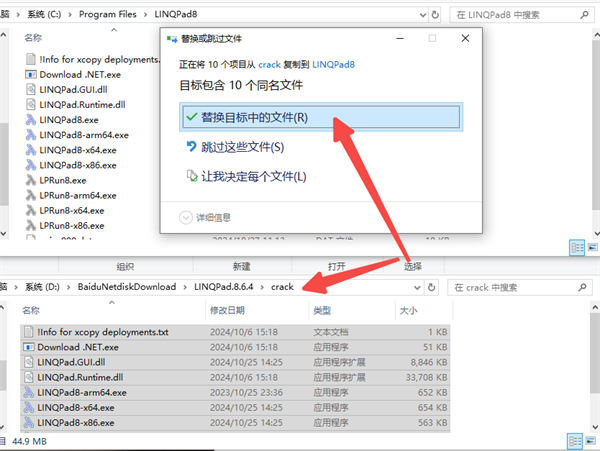
Task: Open the 组织 ribbon group
Action: pos(125,266)
